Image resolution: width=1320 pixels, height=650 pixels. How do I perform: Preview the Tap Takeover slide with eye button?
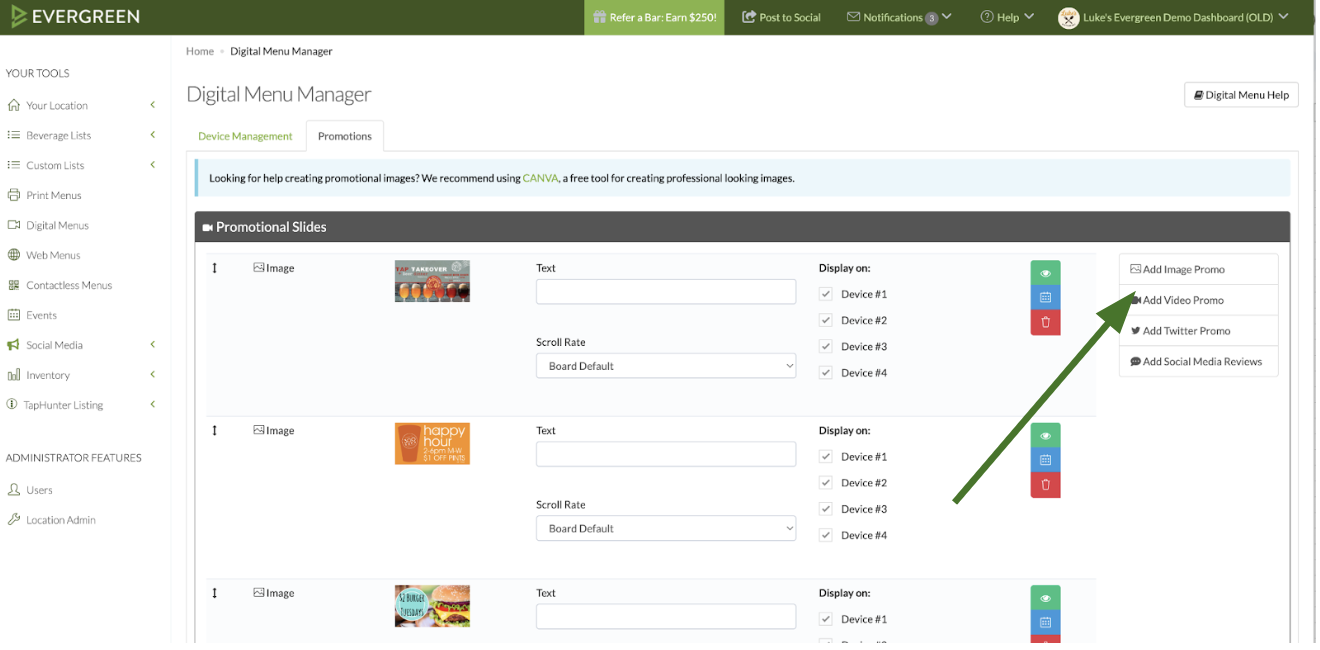(1045, 273)
